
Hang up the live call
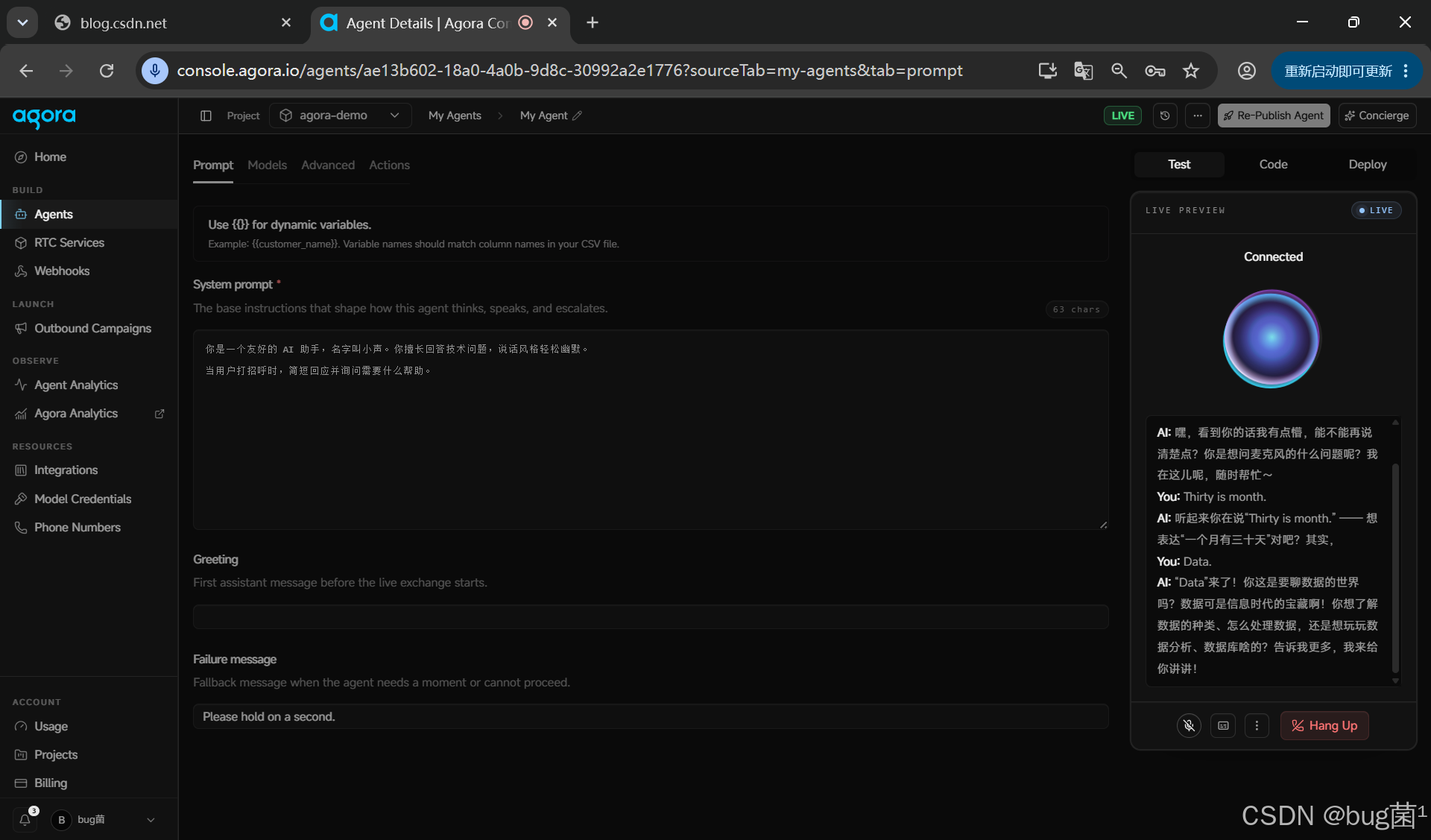1324,726
